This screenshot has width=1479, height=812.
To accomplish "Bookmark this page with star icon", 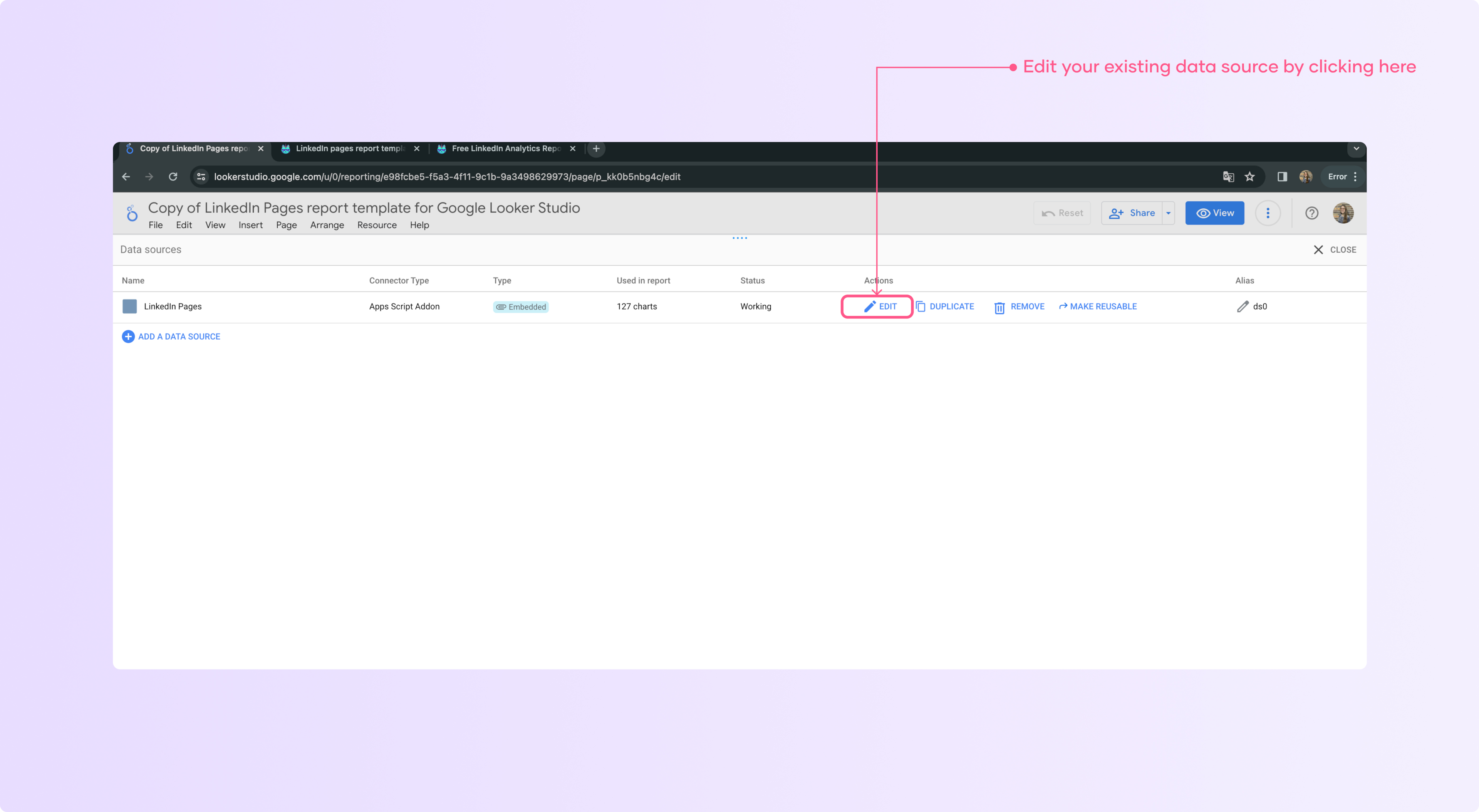I will pyautogui.click(x=1249, y=177).
